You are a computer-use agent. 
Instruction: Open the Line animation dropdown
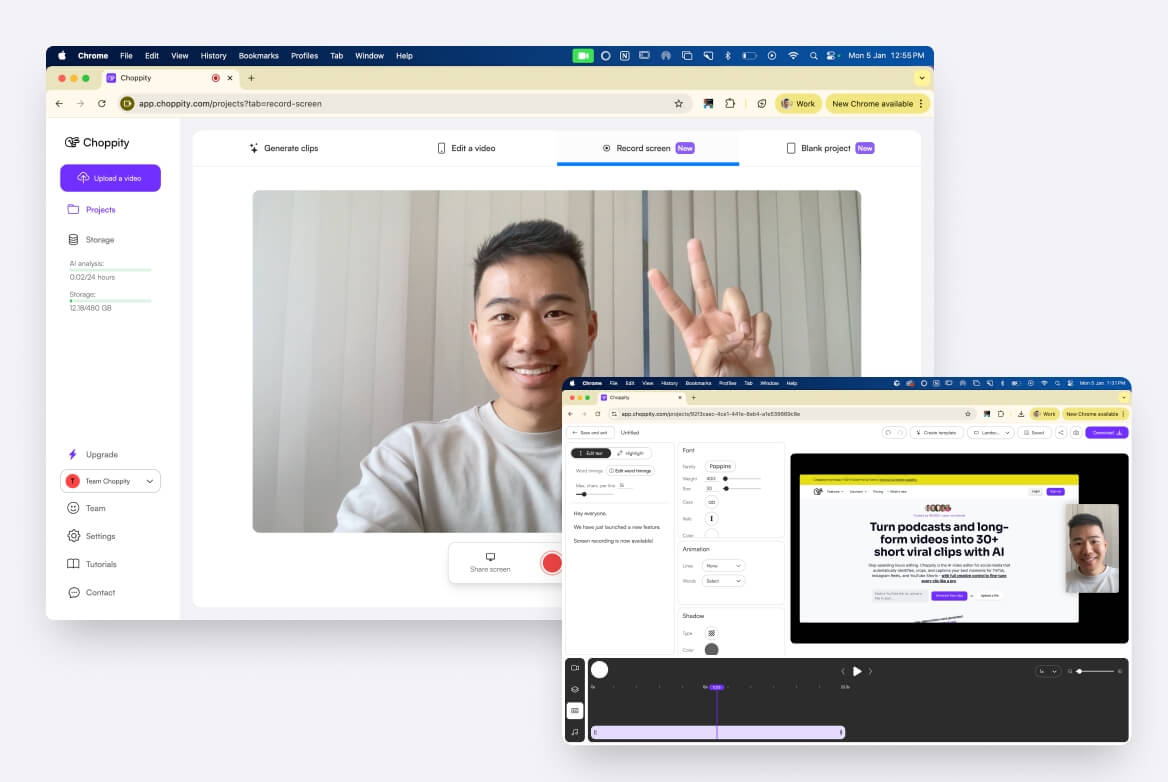723,566
